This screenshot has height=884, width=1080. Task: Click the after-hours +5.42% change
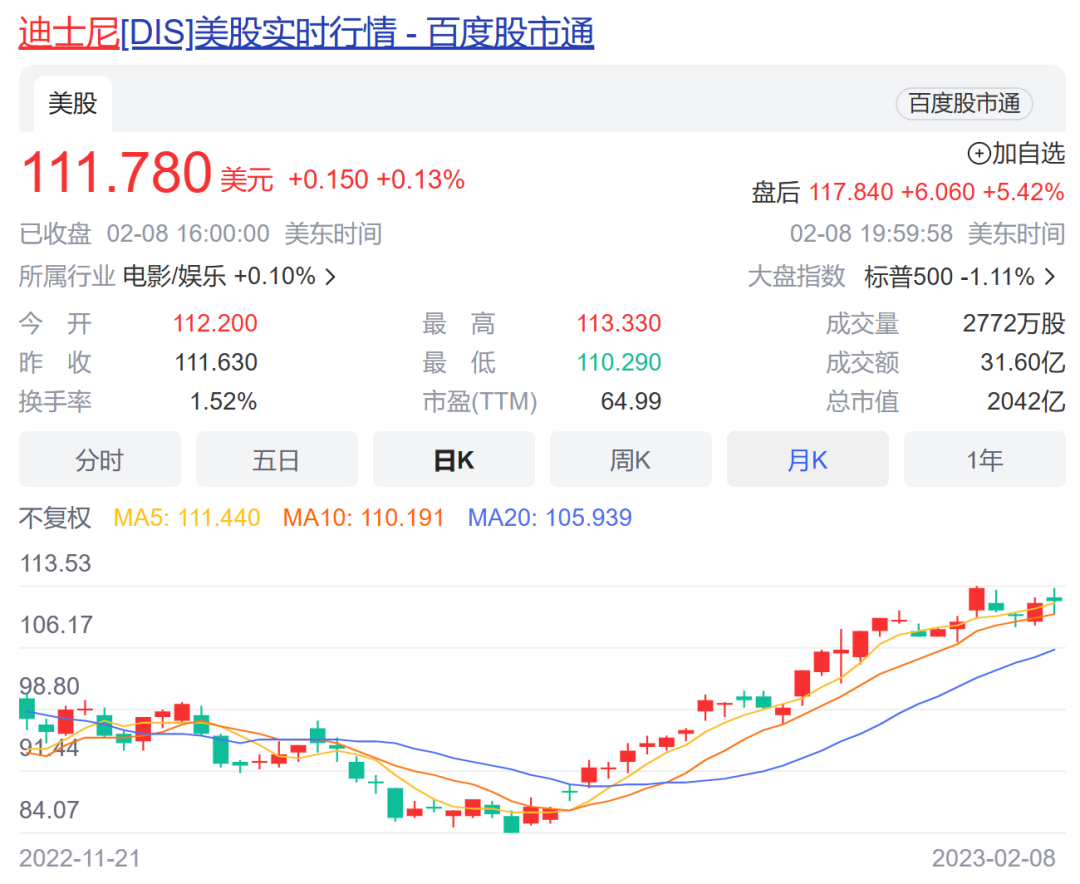[x=1024, y=192]
